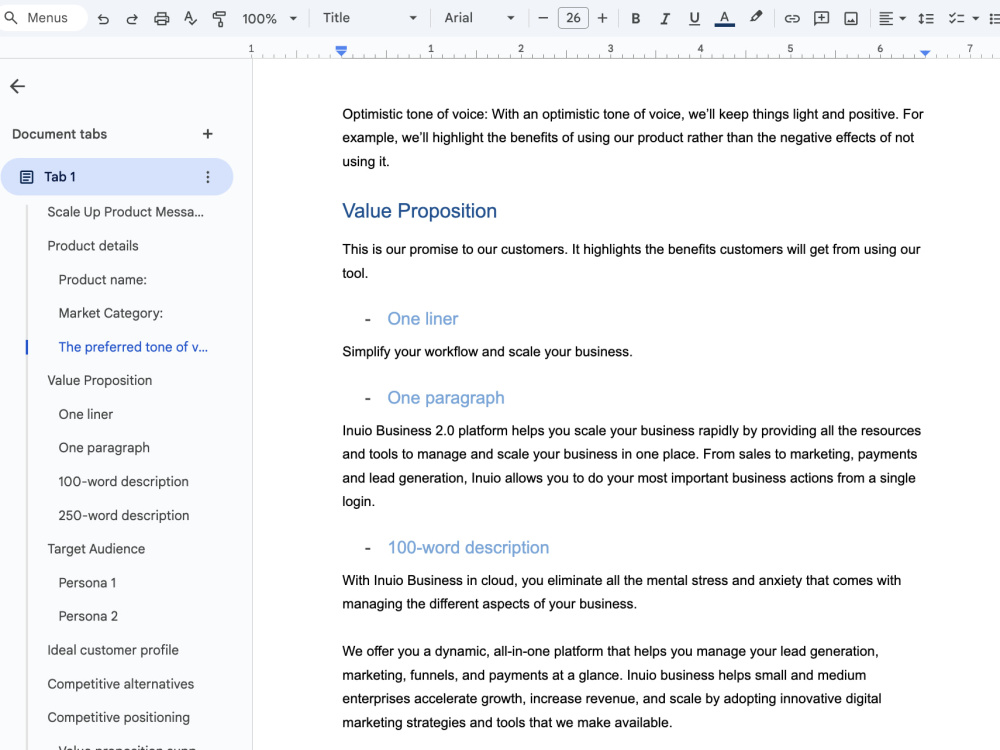
Task: Select Tab 1 in the sidebar
Action: tap(117, 177)
